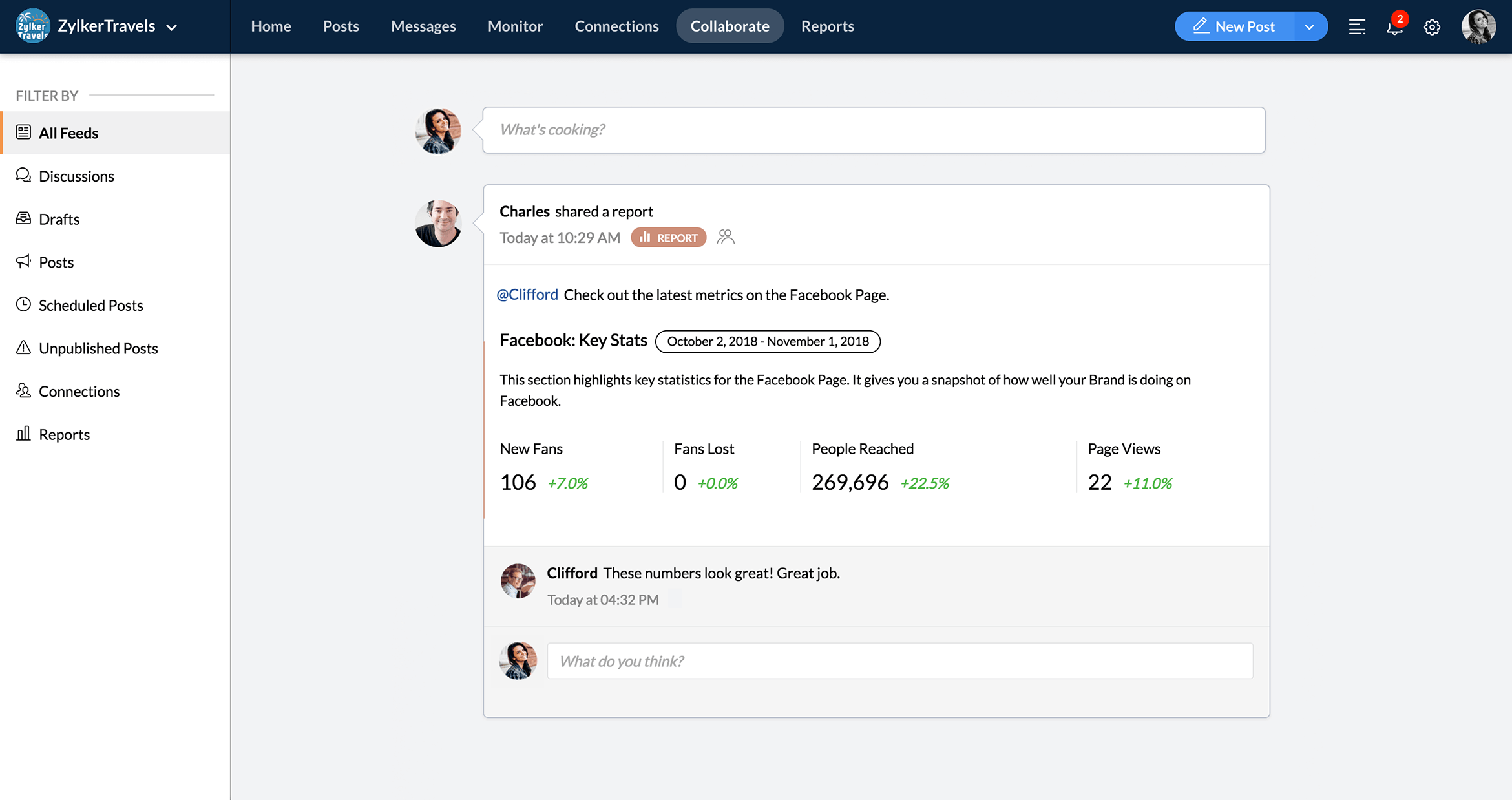
Task: Open the report date range selector
Action: (768, 341)
